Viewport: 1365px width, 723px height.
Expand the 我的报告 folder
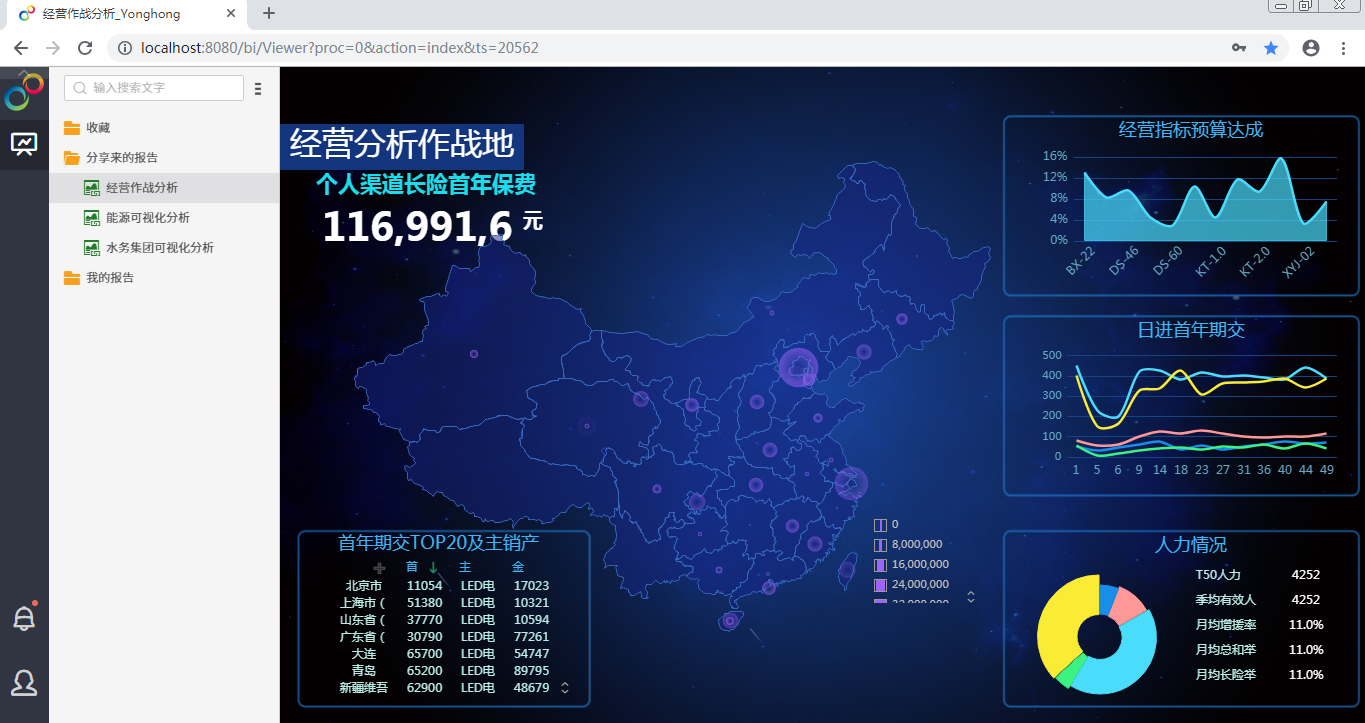[x=109, y=278]
